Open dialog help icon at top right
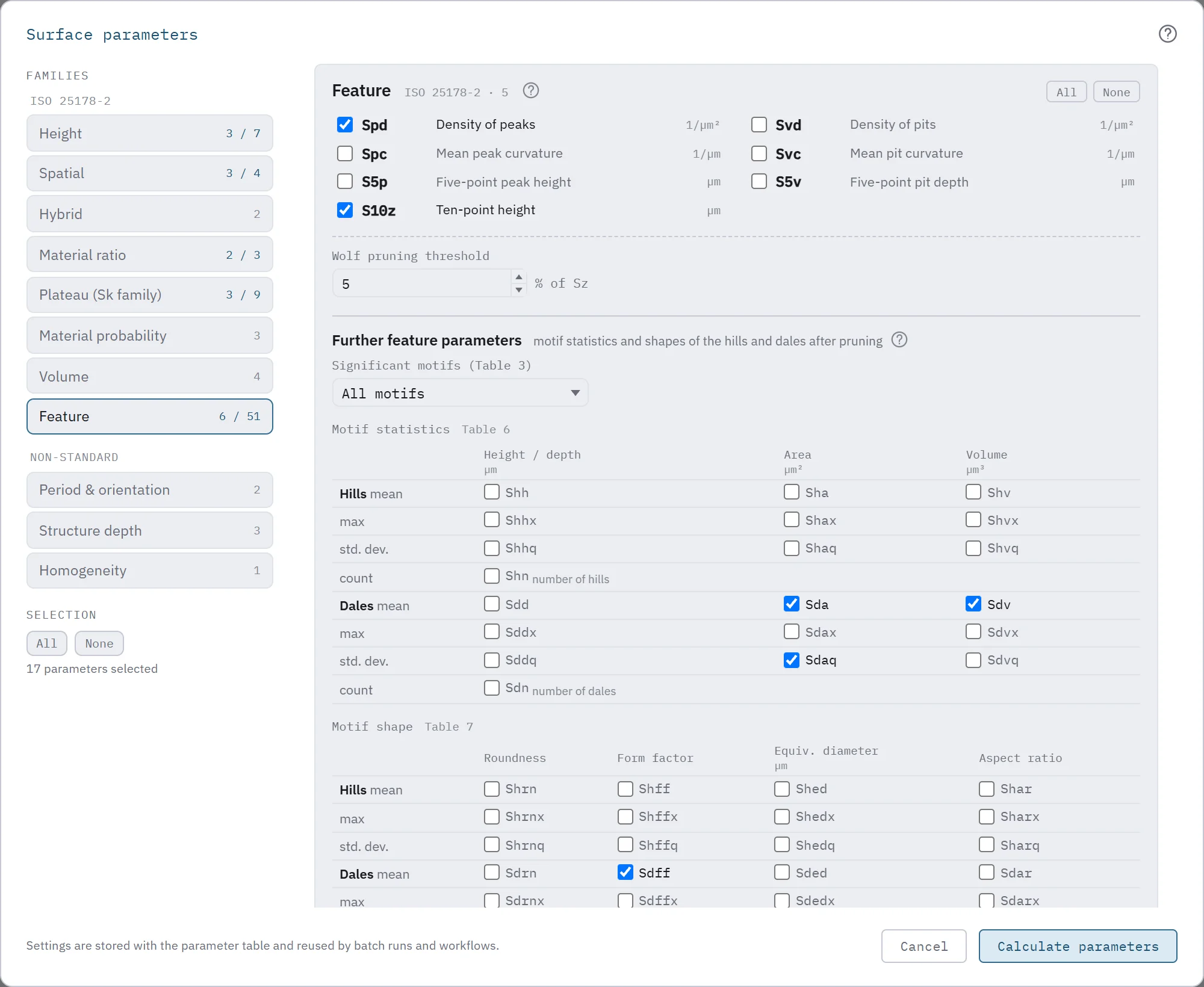The width and height of the screenshot is (1204, 987). (x=1167, y=34)
